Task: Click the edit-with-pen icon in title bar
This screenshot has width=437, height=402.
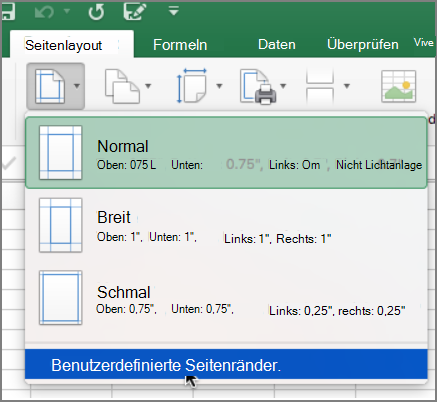Action: click(135, 11)
